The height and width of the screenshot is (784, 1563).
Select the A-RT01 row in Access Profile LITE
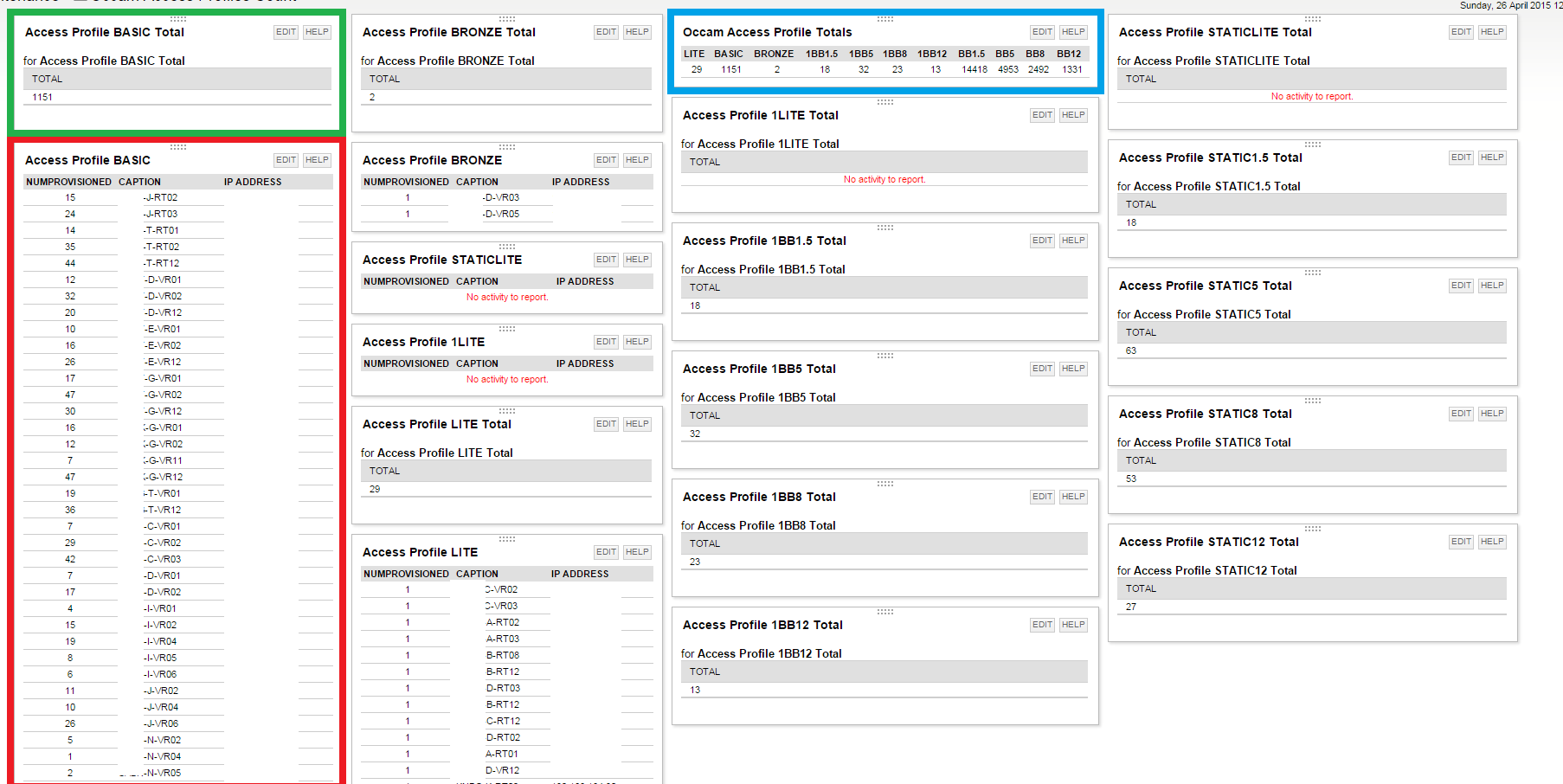click(x=507, y=754)
